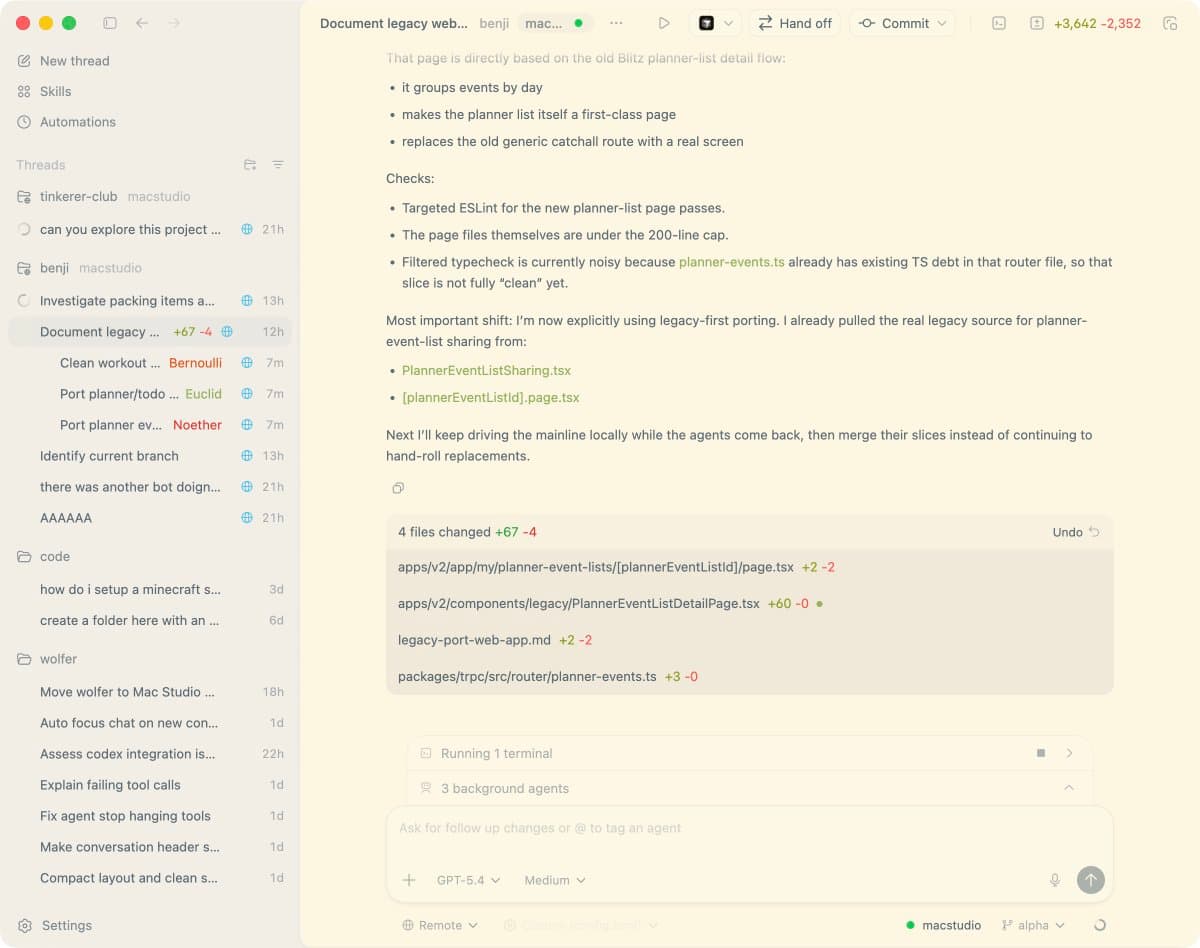Copy the assistant response with clipboard icon
1200x948 pixels.
397,488
